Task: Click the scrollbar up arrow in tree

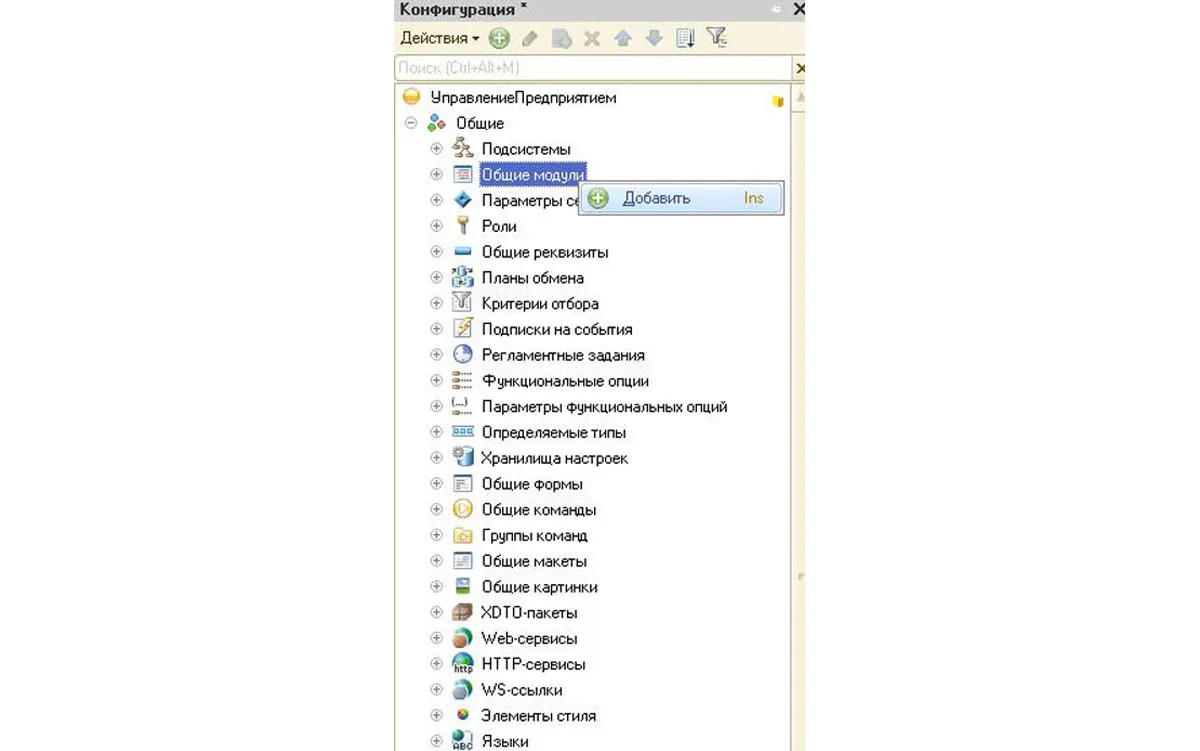Action: coord(799,97)
